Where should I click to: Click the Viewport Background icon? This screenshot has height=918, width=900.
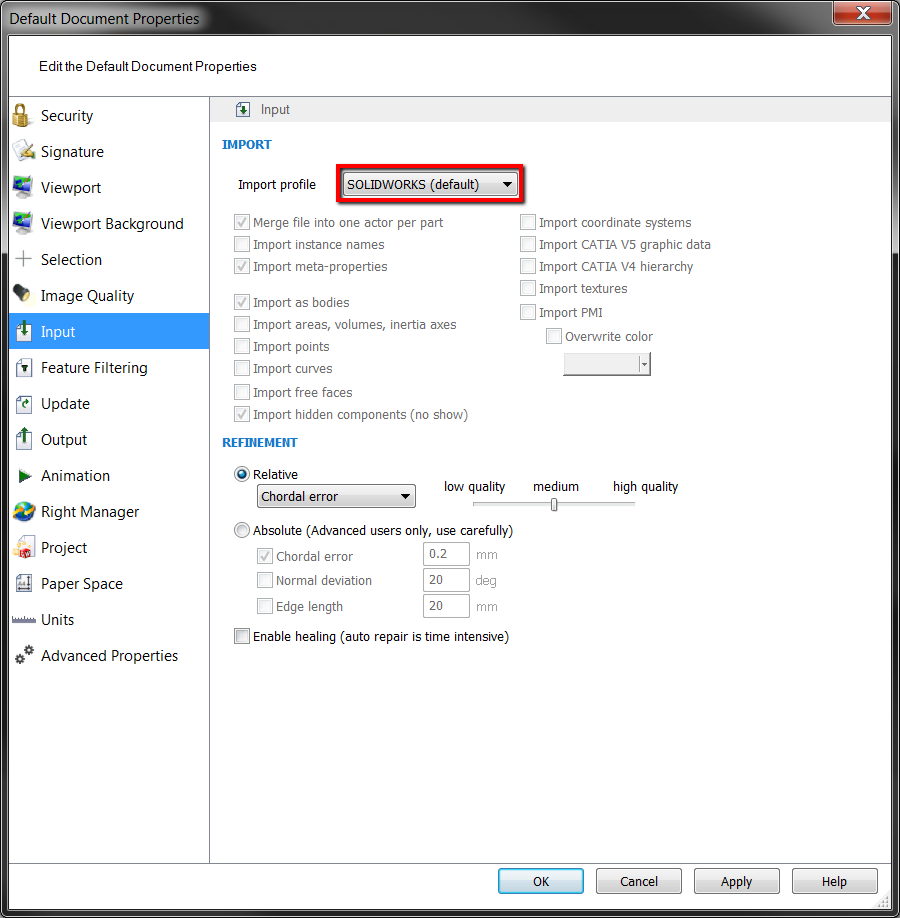(23, 223)
